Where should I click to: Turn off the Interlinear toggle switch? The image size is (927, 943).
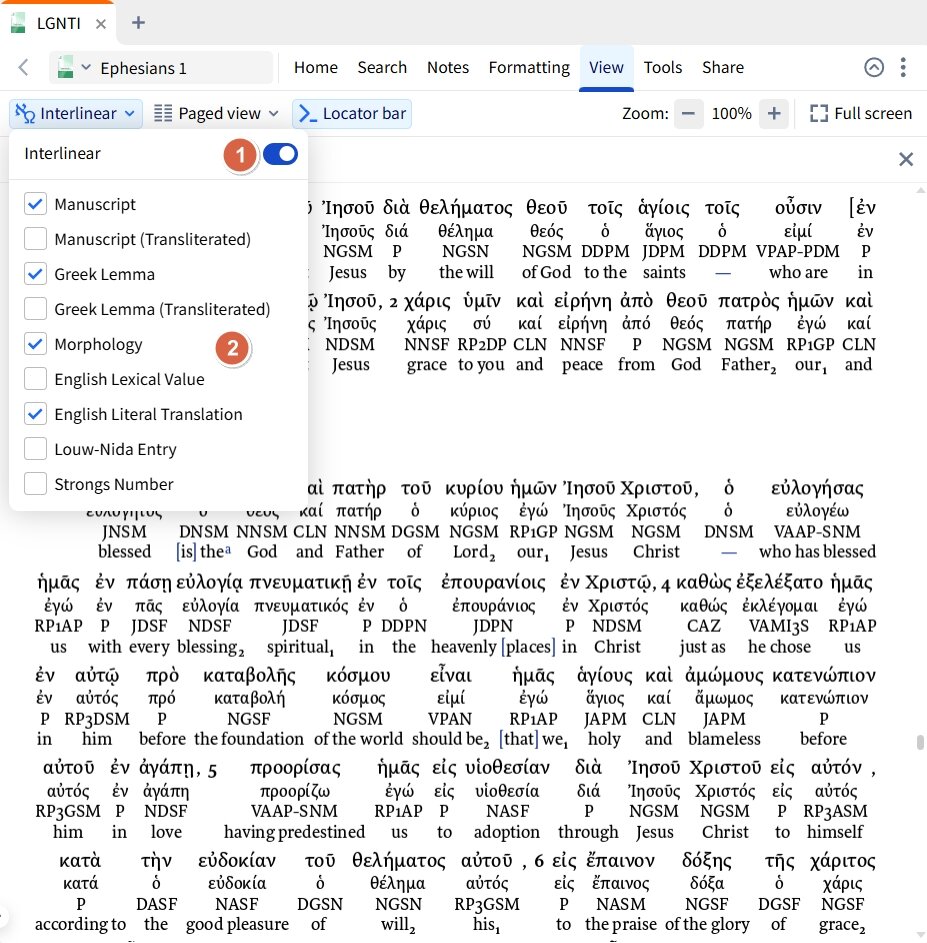(280, 154)
